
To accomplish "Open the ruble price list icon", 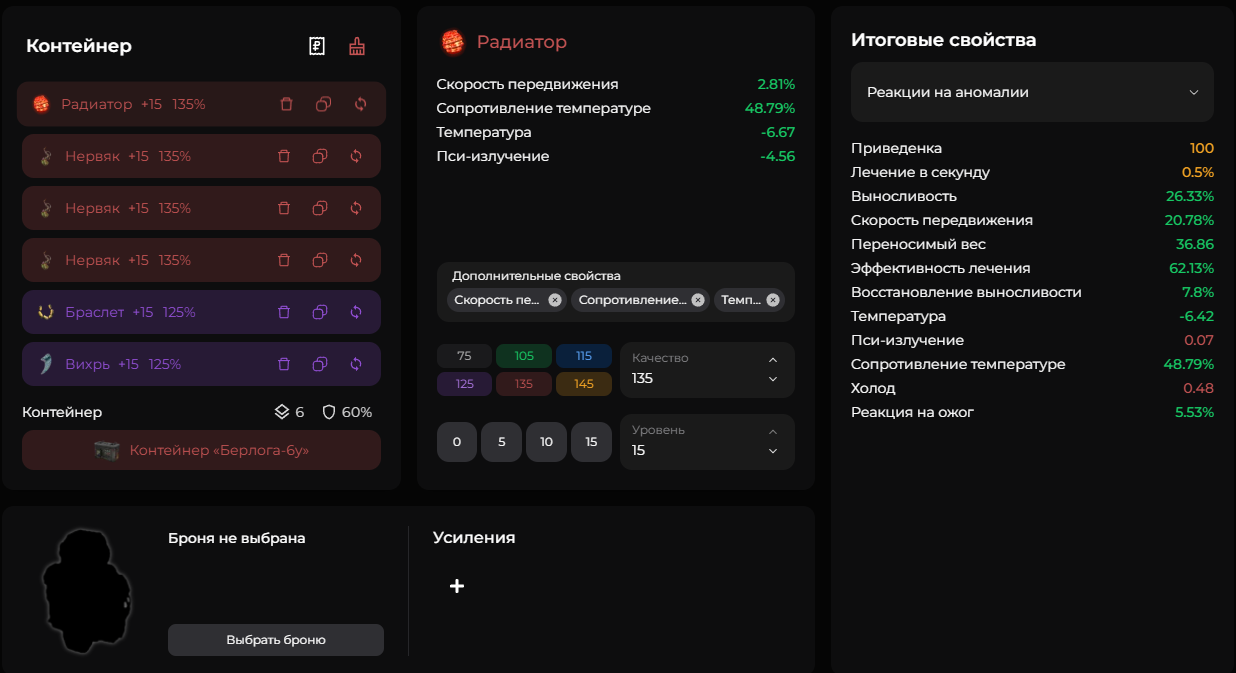I will pos(317,46).
